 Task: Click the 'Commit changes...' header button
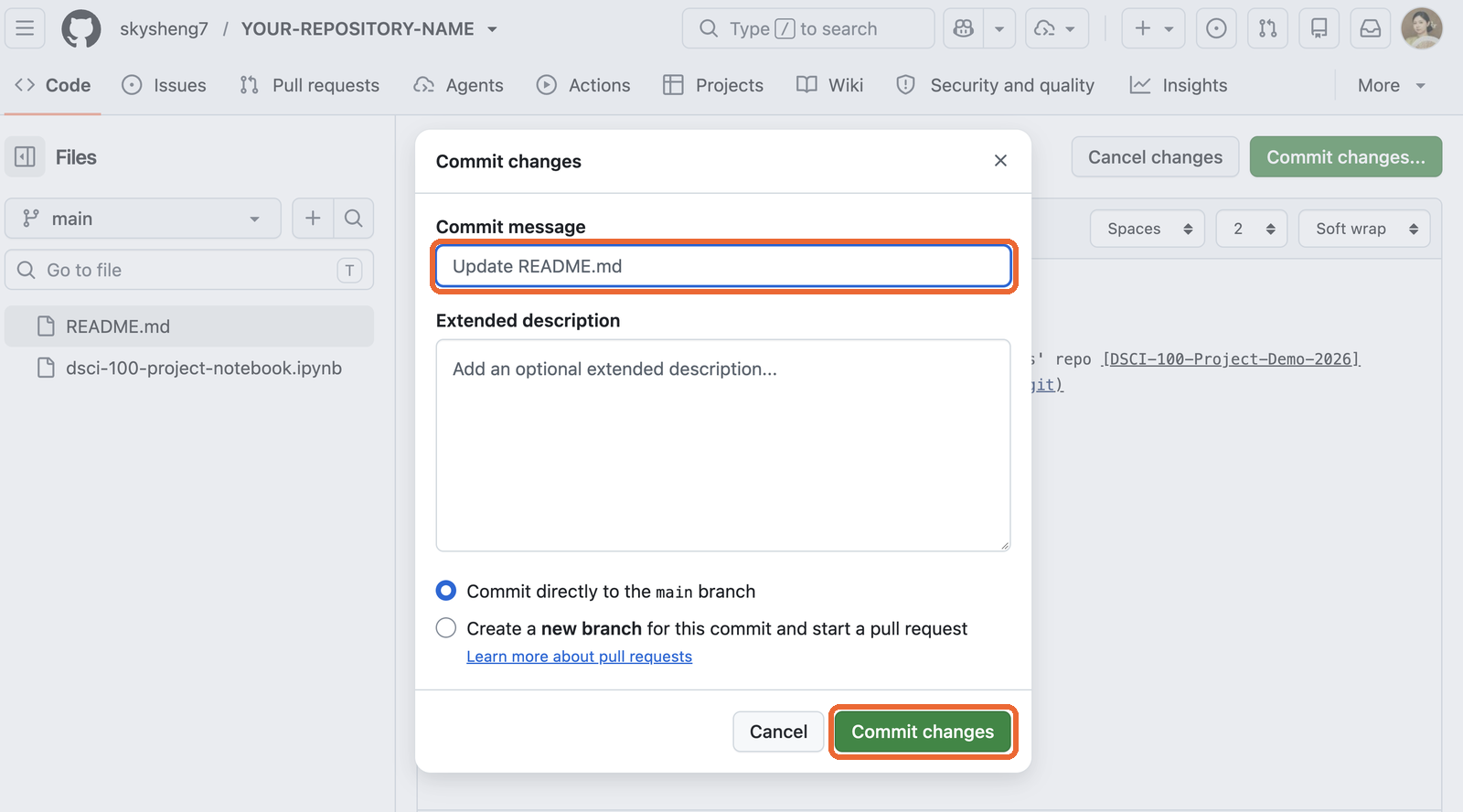pyautogui.click(x=1346, y=157)
